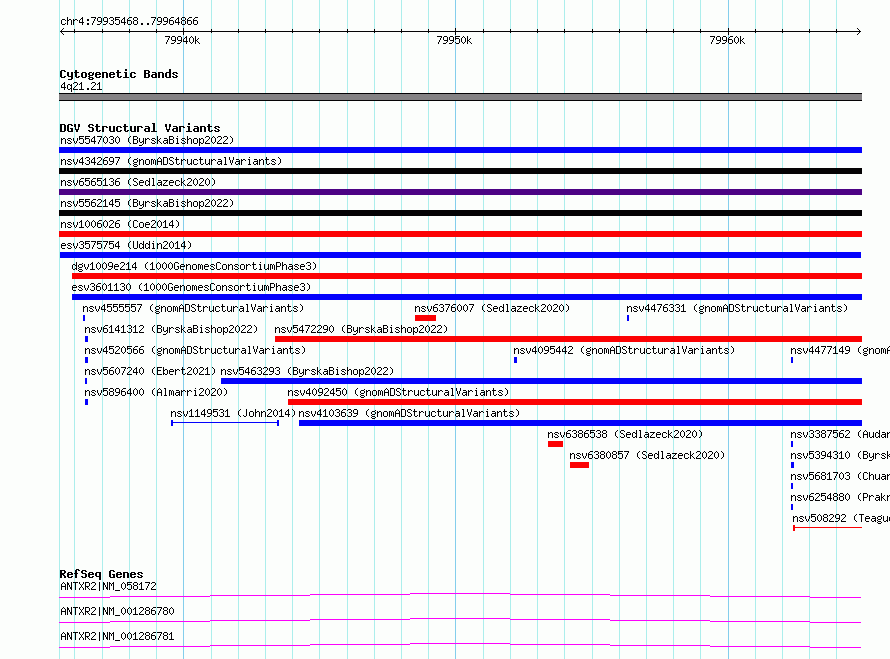Click the blue nsv4103639 variant bar

pyautogui.click(x=581, y=423)
